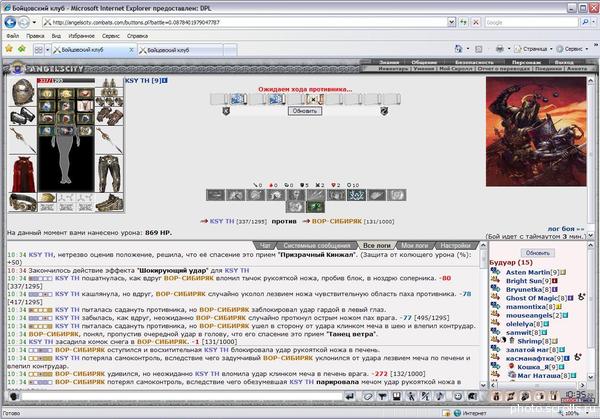Switch to the Системные сообщения tab
The height and width of the screenshot is (419, 600).
click(316, 246)
